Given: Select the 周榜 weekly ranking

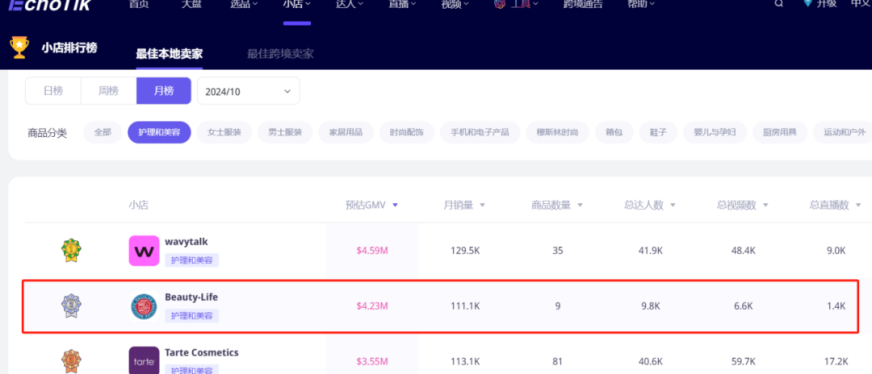Looking at the screenshot, I should click(x=108, y=91).
